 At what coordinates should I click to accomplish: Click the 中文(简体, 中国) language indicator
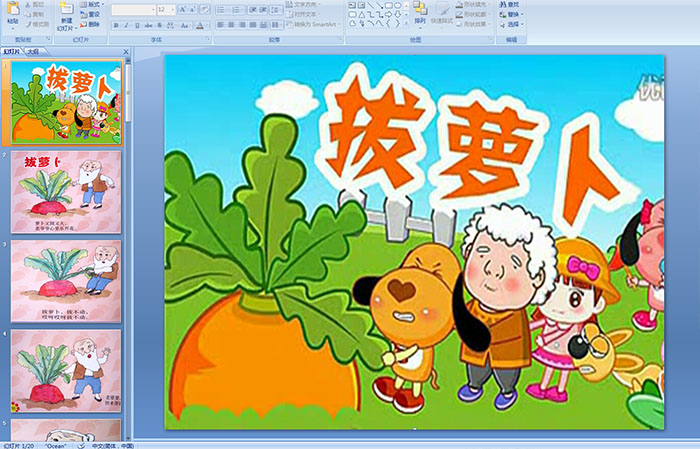(x=112, y=445)
